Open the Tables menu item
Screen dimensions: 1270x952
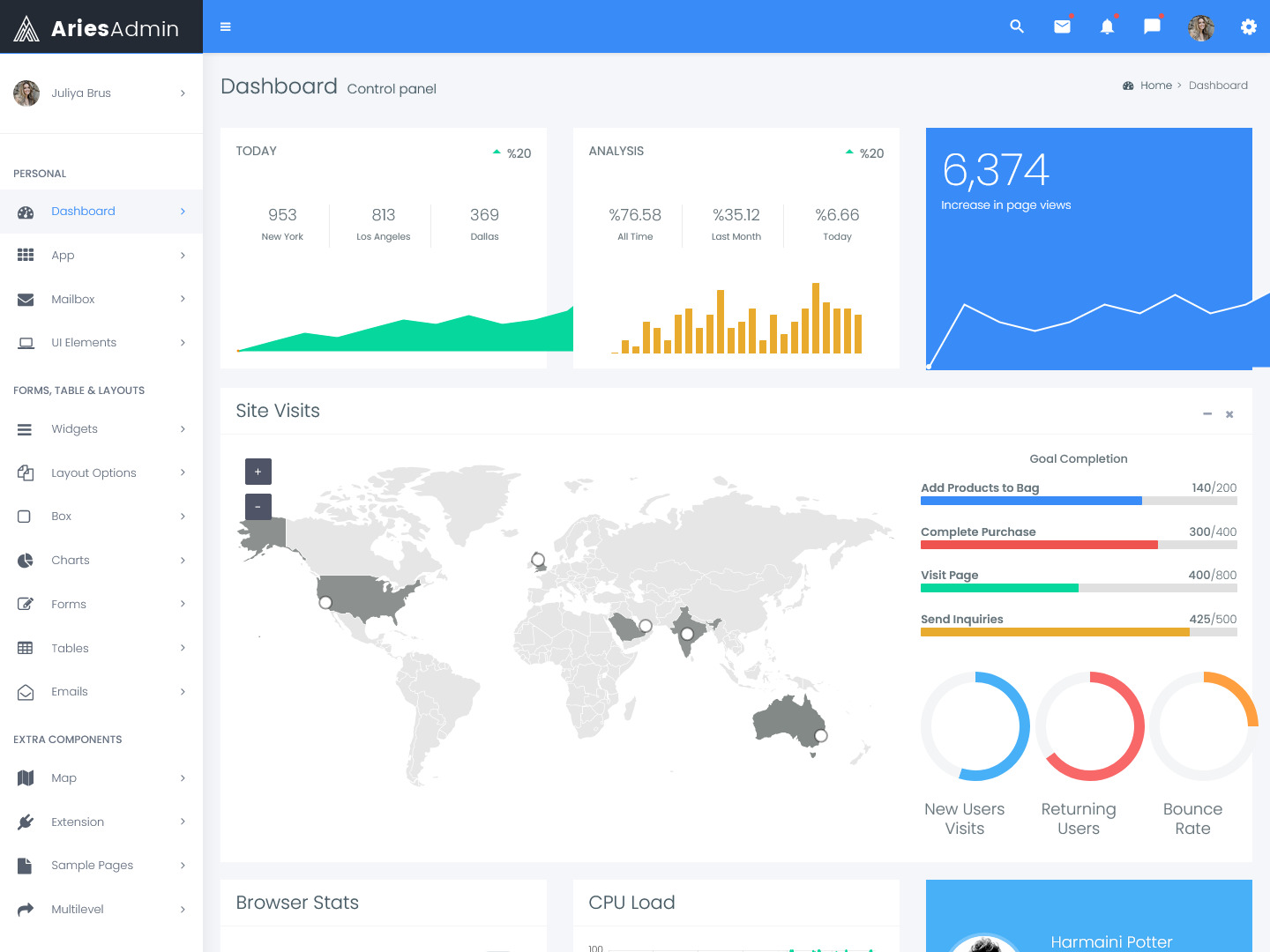click(101, 648)
